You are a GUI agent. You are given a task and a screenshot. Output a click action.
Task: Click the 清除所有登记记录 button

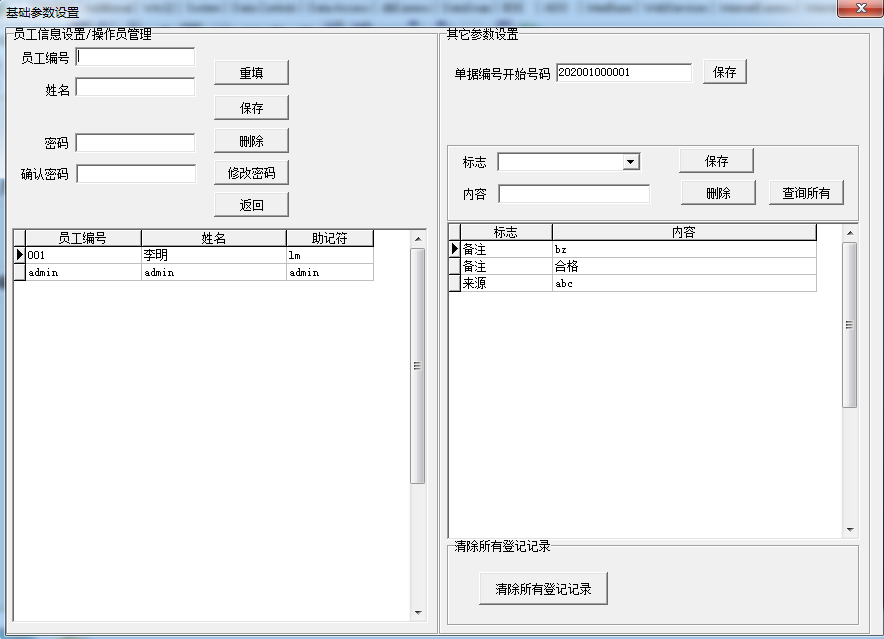[x=543, y=589]
